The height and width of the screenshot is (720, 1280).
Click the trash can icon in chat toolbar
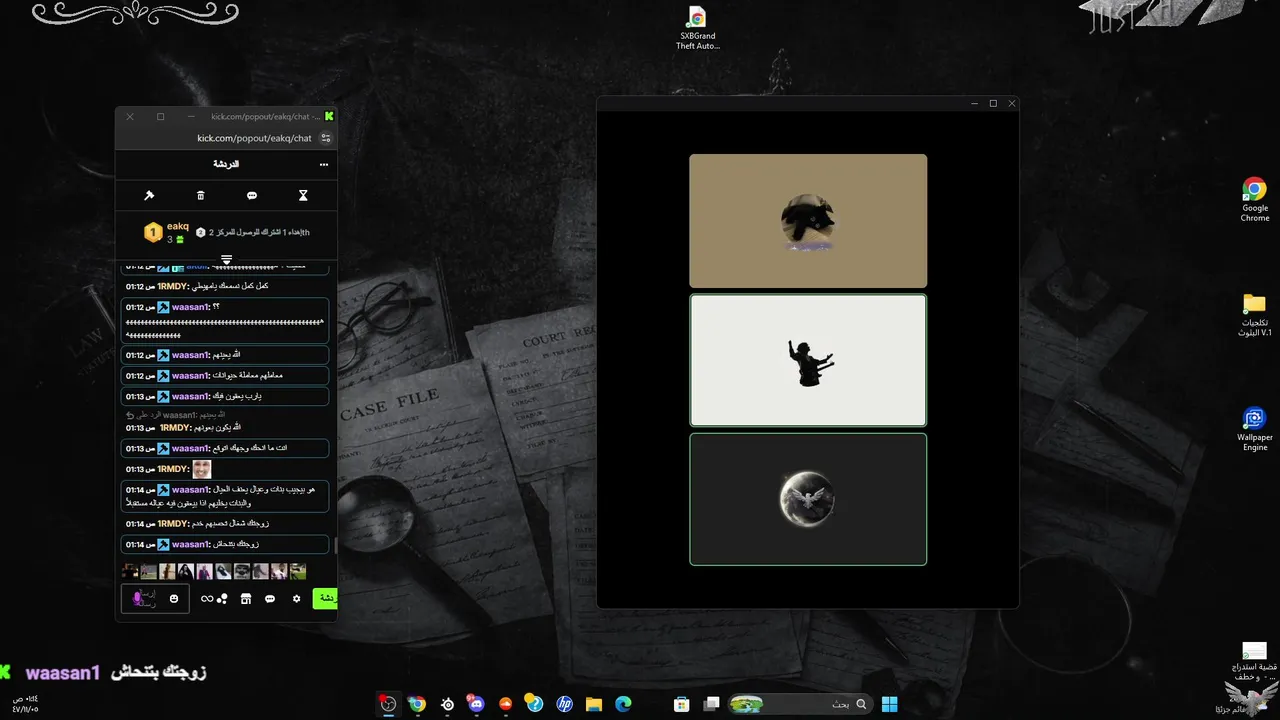click(200, 196)
